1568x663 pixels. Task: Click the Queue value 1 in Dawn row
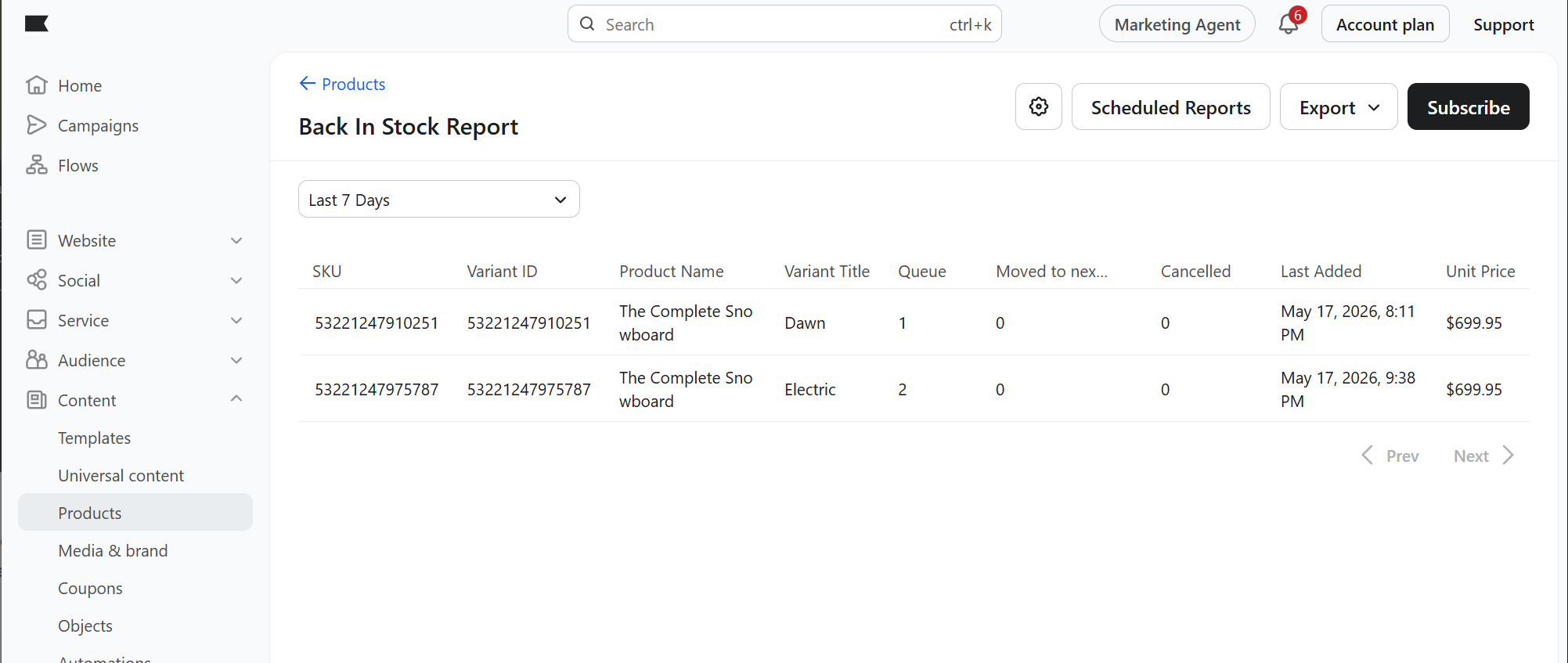(902, 322)
